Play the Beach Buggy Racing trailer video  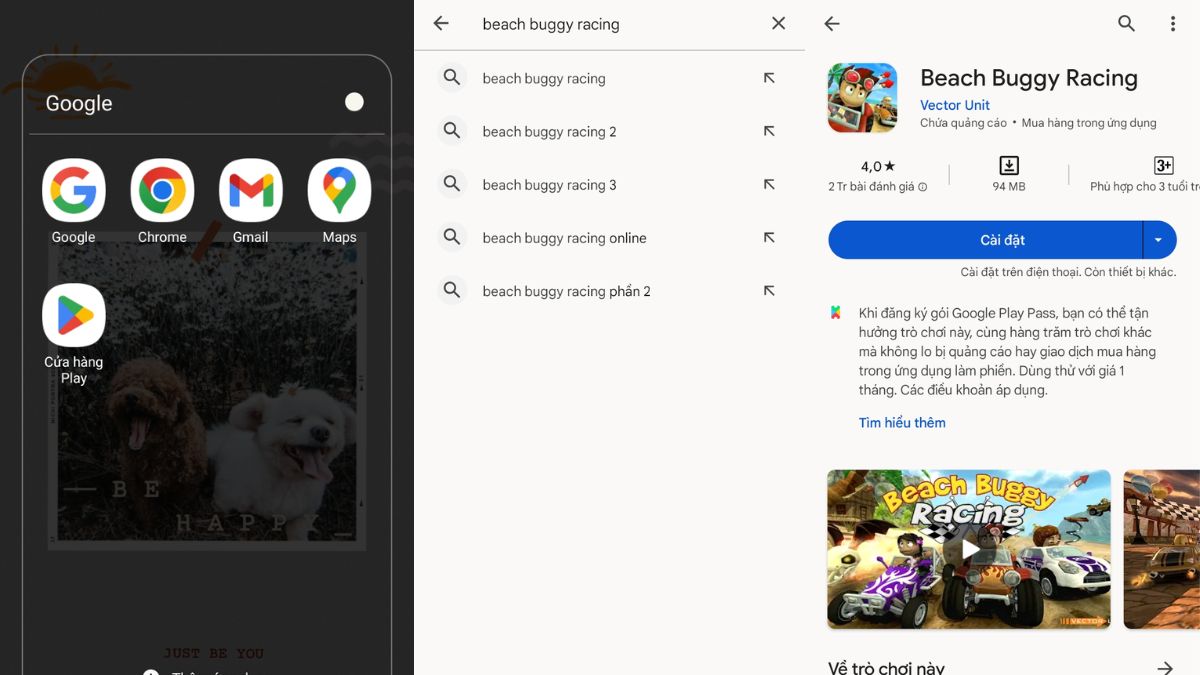[969, 549]
